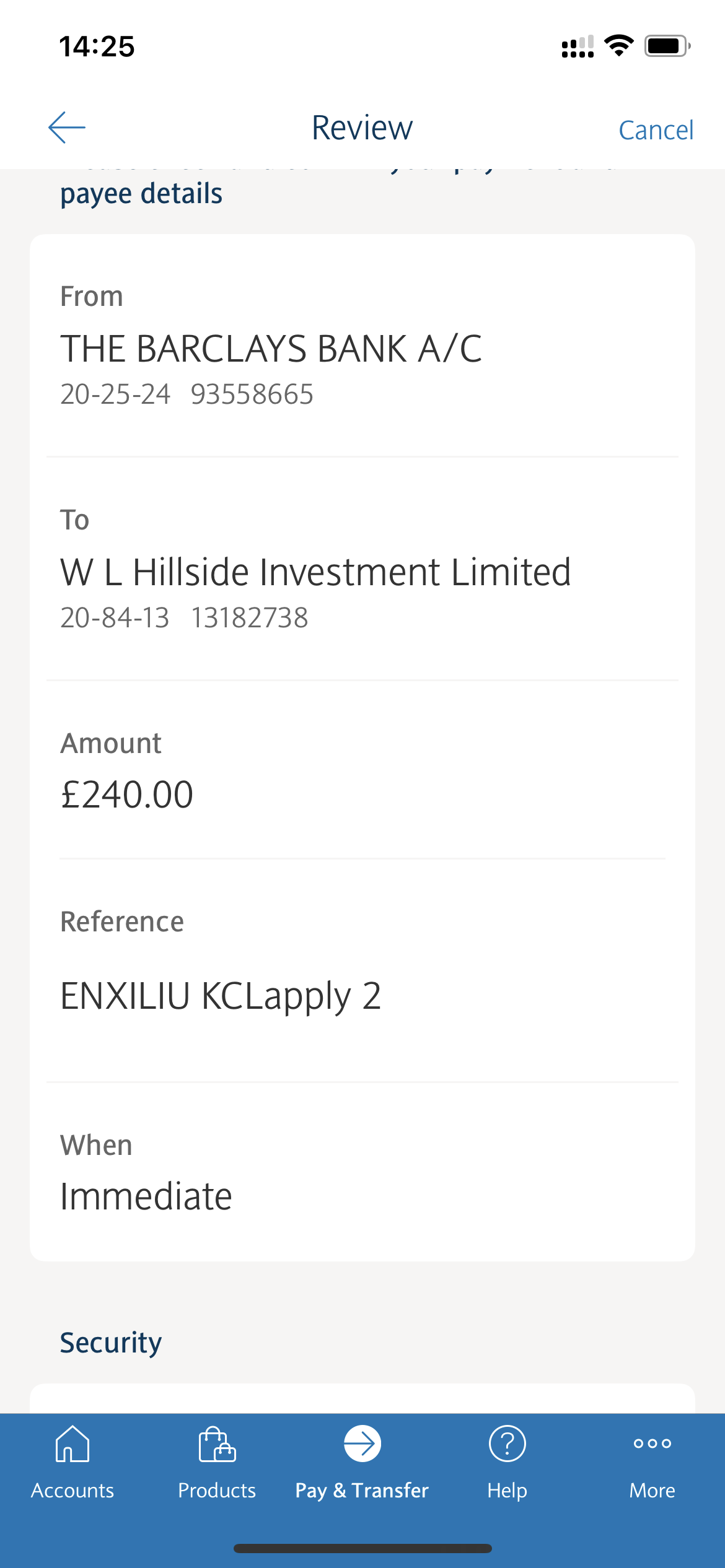The height and width of the screenshot is (1568, 725).
Task: Tap payee W L Hillside Investment Limited
Action: click(x=315, y=572)
